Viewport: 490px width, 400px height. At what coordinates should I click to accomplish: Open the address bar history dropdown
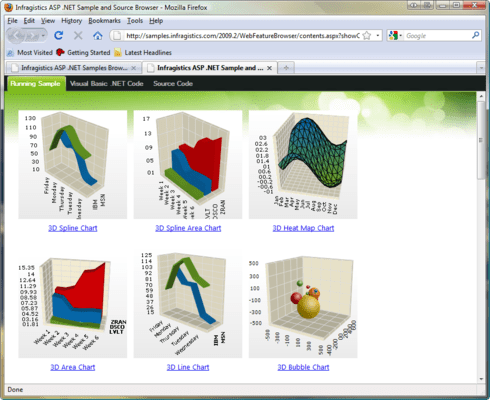pos(378,35)
